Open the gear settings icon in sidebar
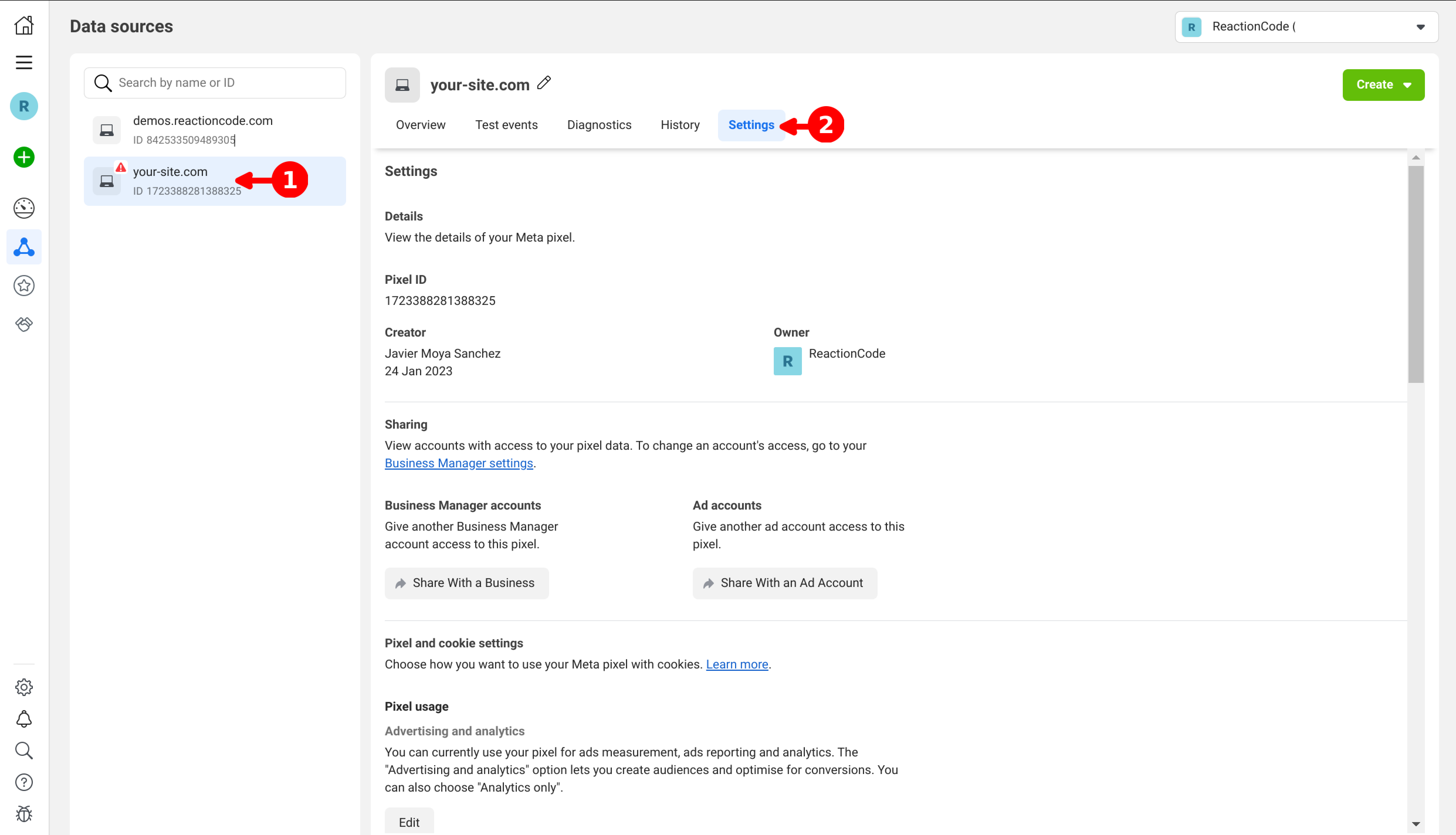Screen dimensions: 1456x835 click(23, 687)
